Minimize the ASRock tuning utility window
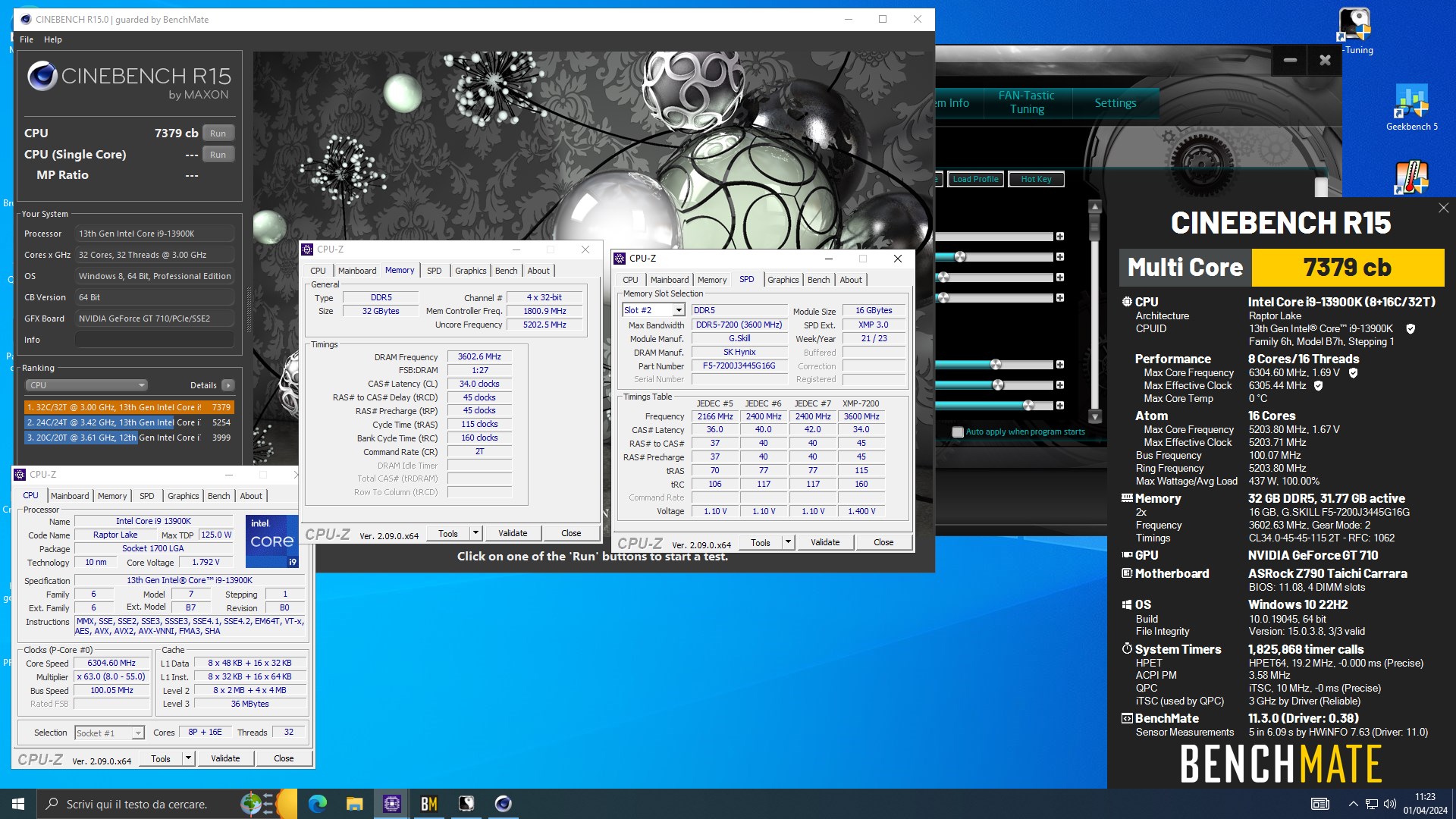1456x819 pixels. coord(1290,60)
